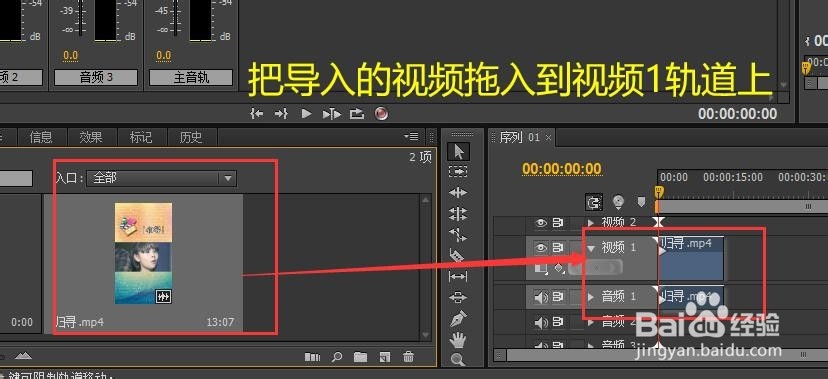Select the Razor tool

coord(457,255)
